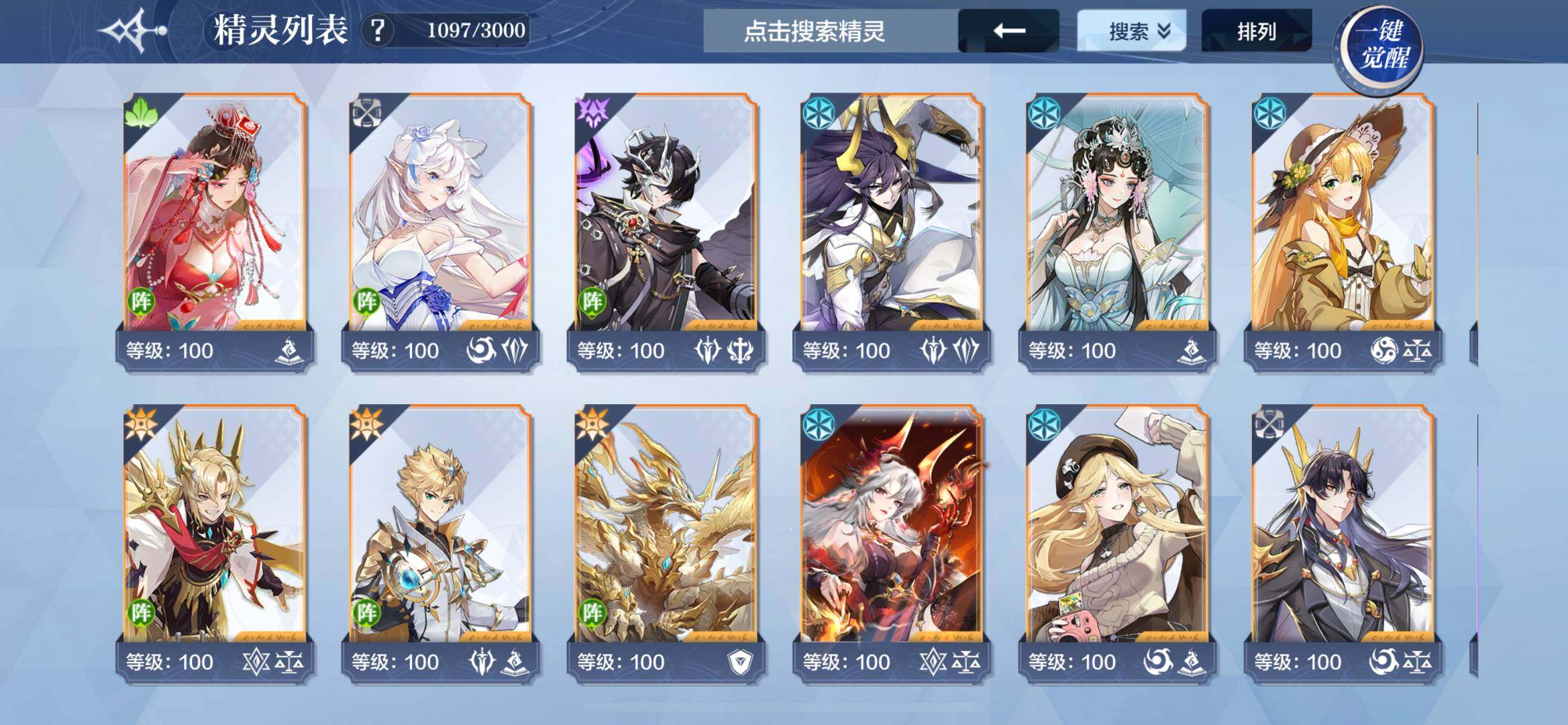Click the left arrow backspace button
The height and width of the screenshot is (725, 1568).
coord(1008,31)
